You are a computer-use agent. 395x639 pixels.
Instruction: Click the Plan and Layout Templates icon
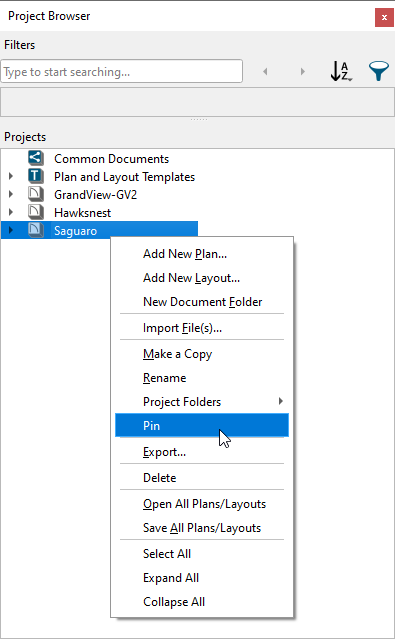pos(36,176)
